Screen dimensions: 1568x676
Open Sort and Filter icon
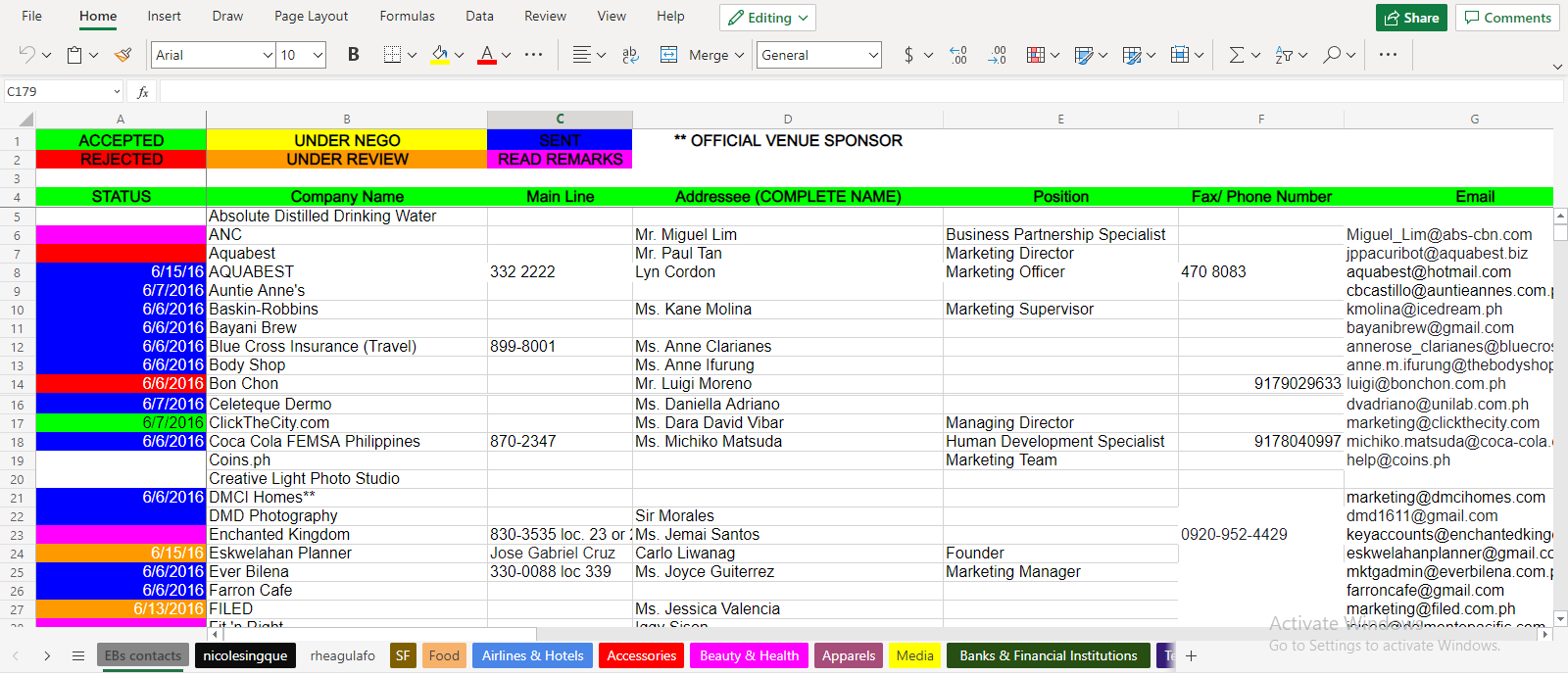click(x=1284, y=55)
